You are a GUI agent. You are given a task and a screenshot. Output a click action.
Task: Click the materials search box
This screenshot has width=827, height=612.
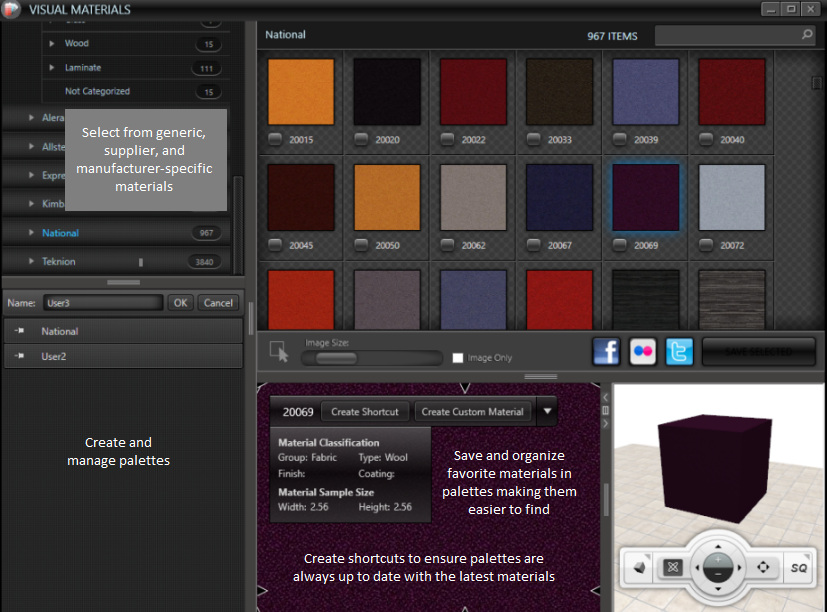coord(734,35)
